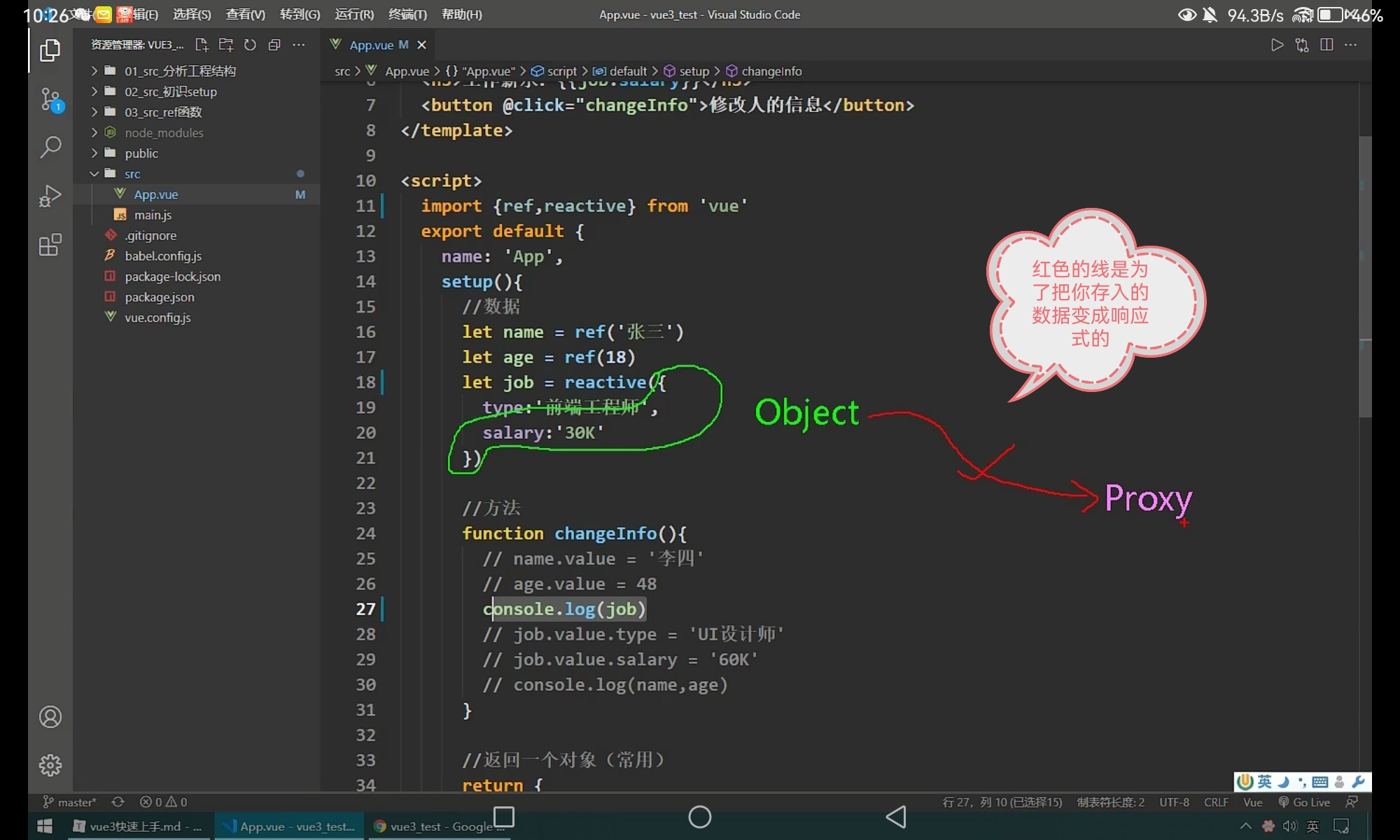
Task: Toggle Go Live server in status bar
Action: click(1303, 802)
